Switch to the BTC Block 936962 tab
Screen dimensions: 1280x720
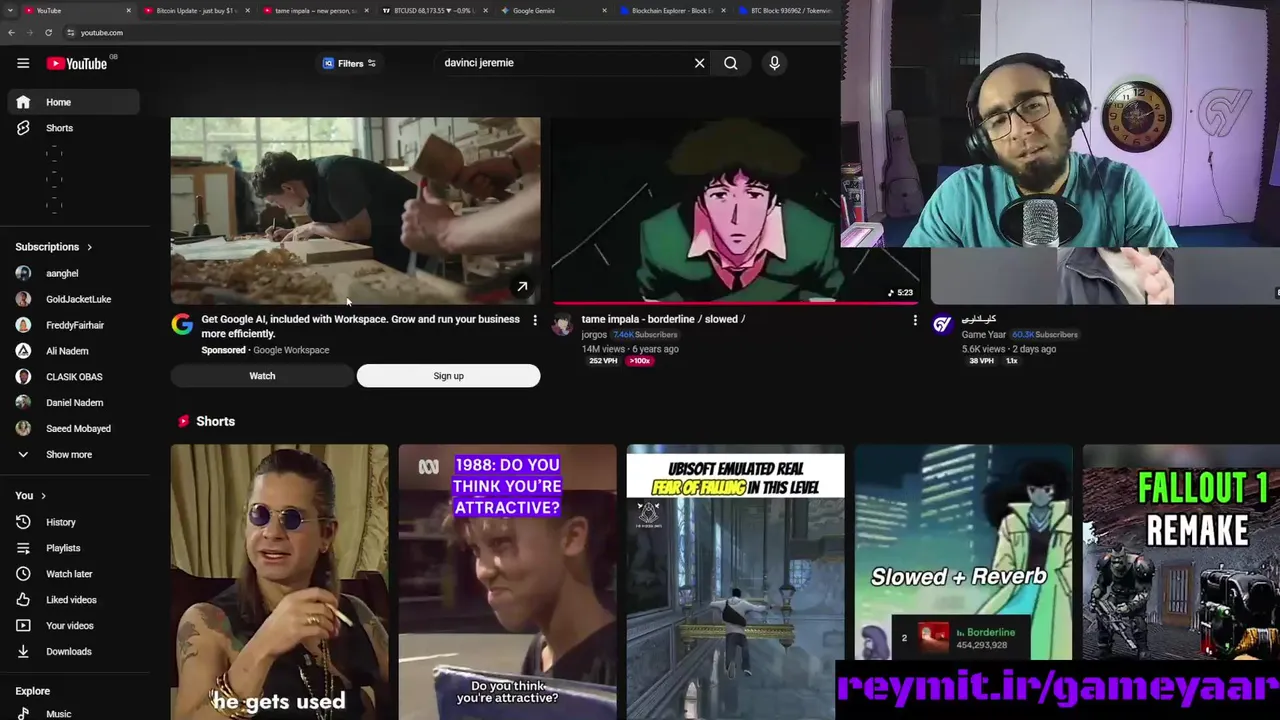[786, 10]
